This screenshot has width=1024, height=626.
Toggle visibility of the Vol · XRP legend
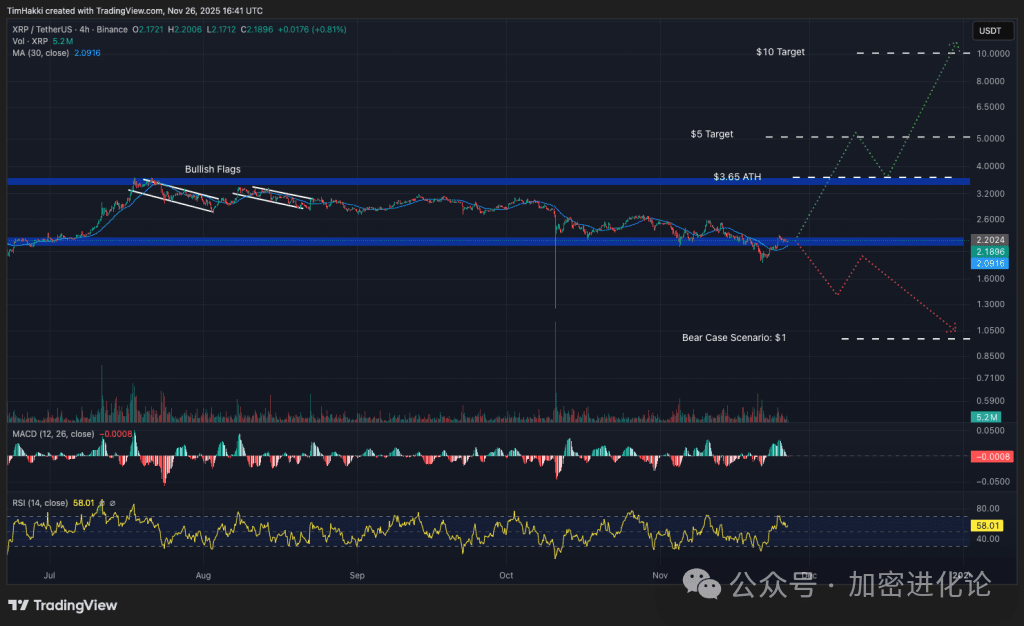point(30,42)
